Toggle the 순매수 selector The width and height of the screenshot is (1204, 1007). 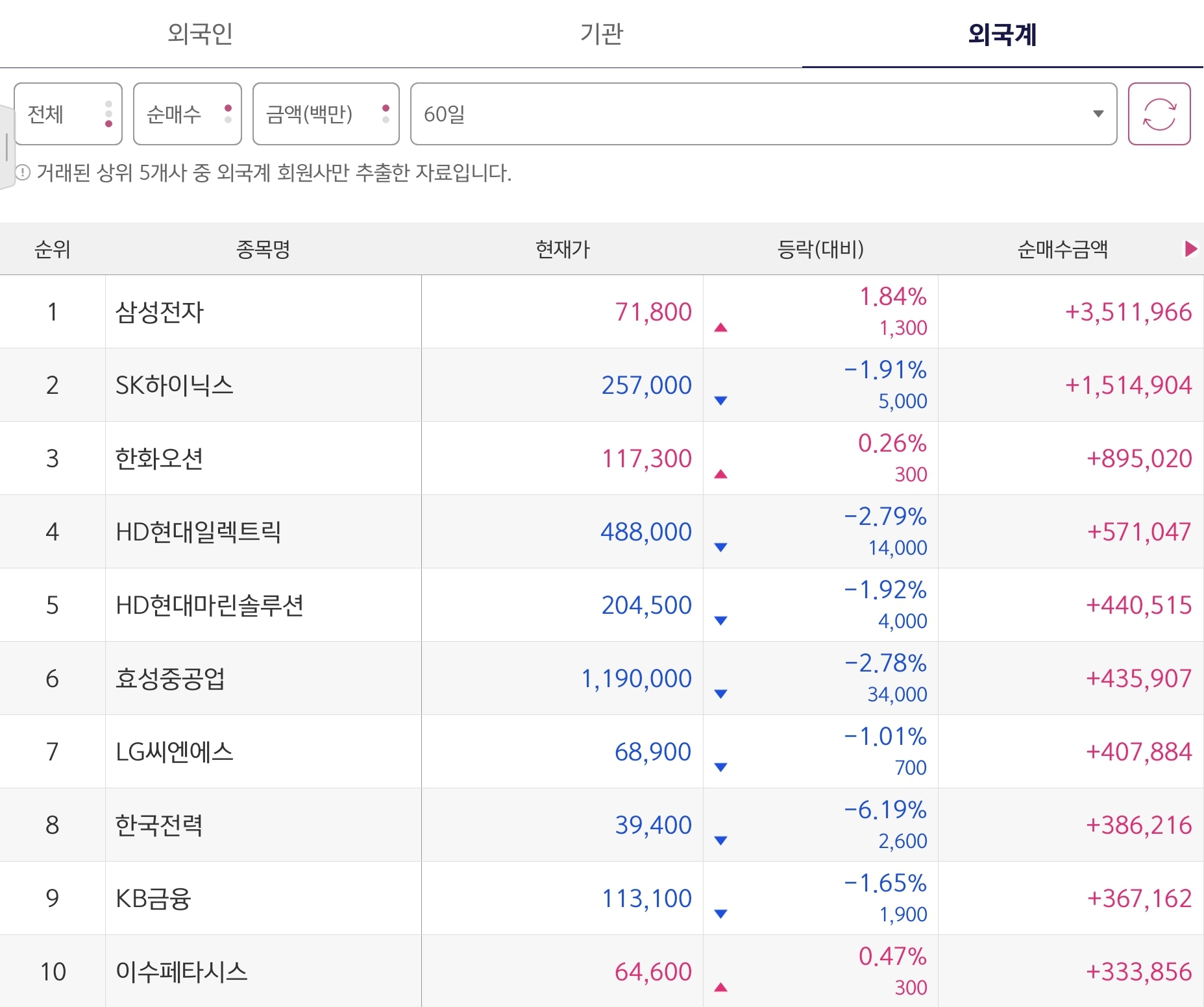tap(188, 114)
